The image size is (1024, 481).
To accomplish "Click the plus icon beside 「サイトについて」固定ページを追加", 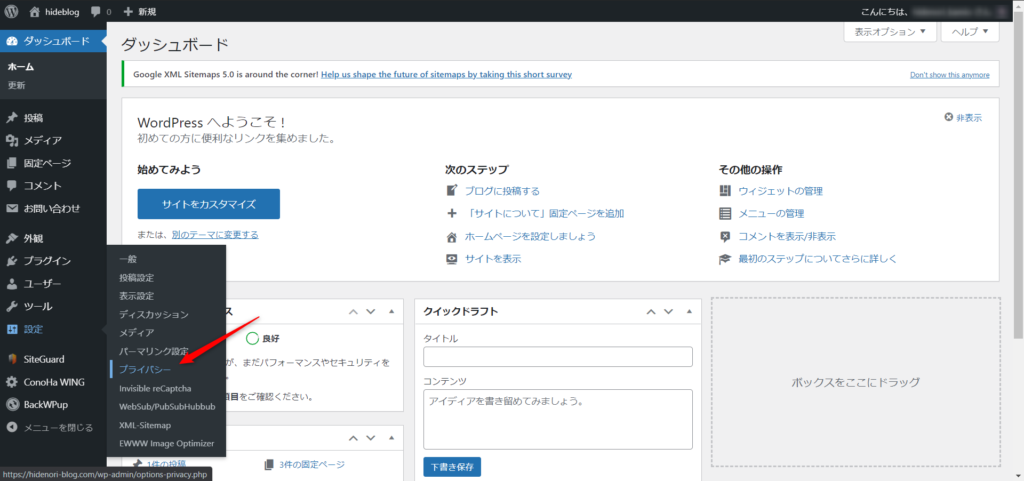I will click(451, 213).
